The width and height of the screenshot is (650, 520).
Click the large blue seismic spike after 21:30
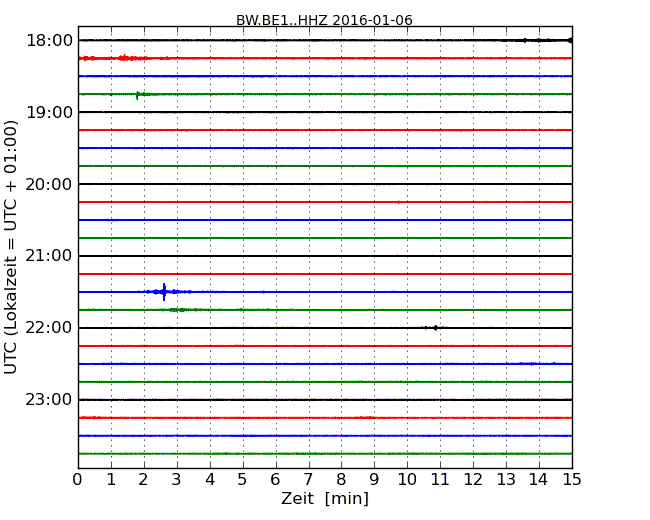(x=164, y=292)
